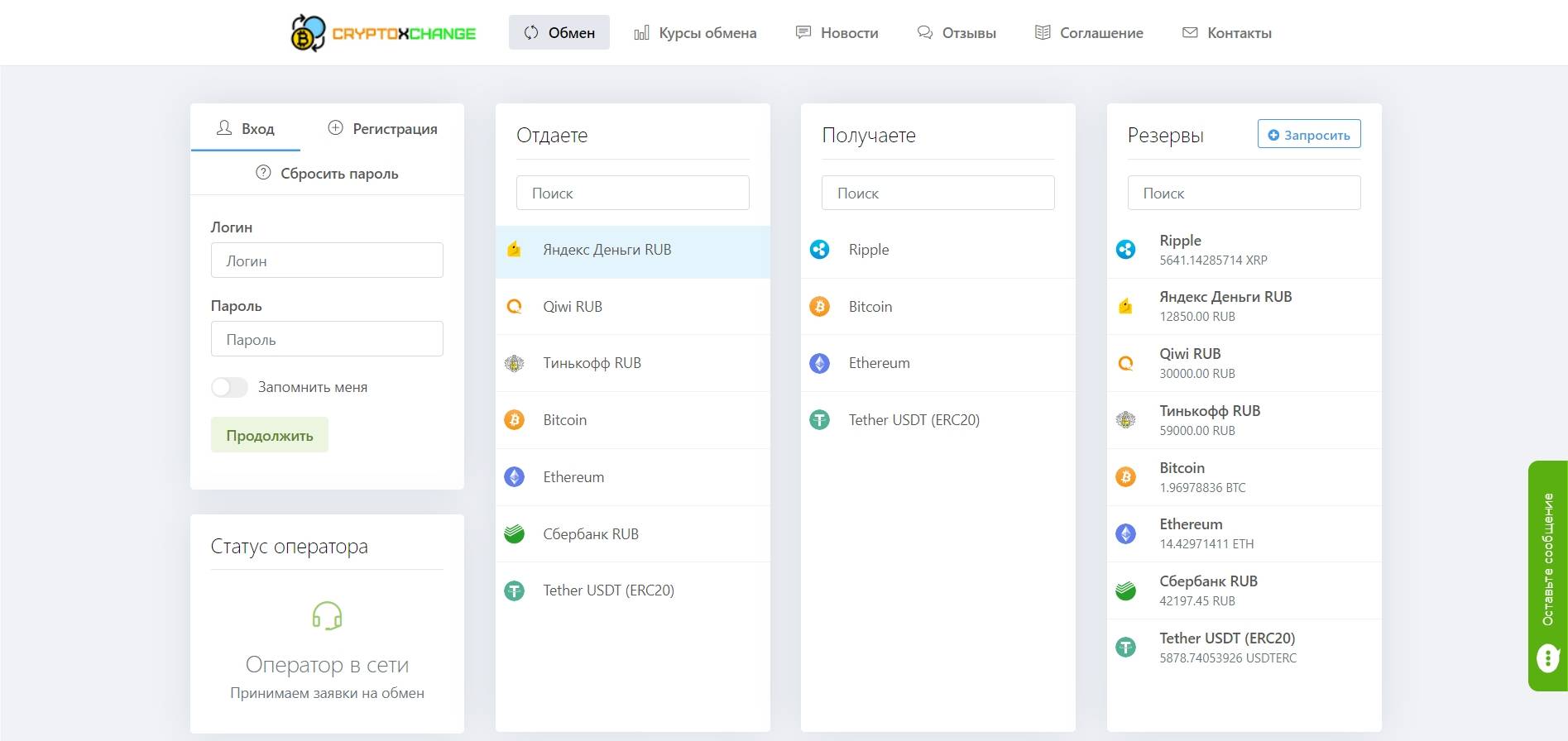Click the operator headset icon
The width and height of the screenshot is (1568, 741).
click(327, 616)
